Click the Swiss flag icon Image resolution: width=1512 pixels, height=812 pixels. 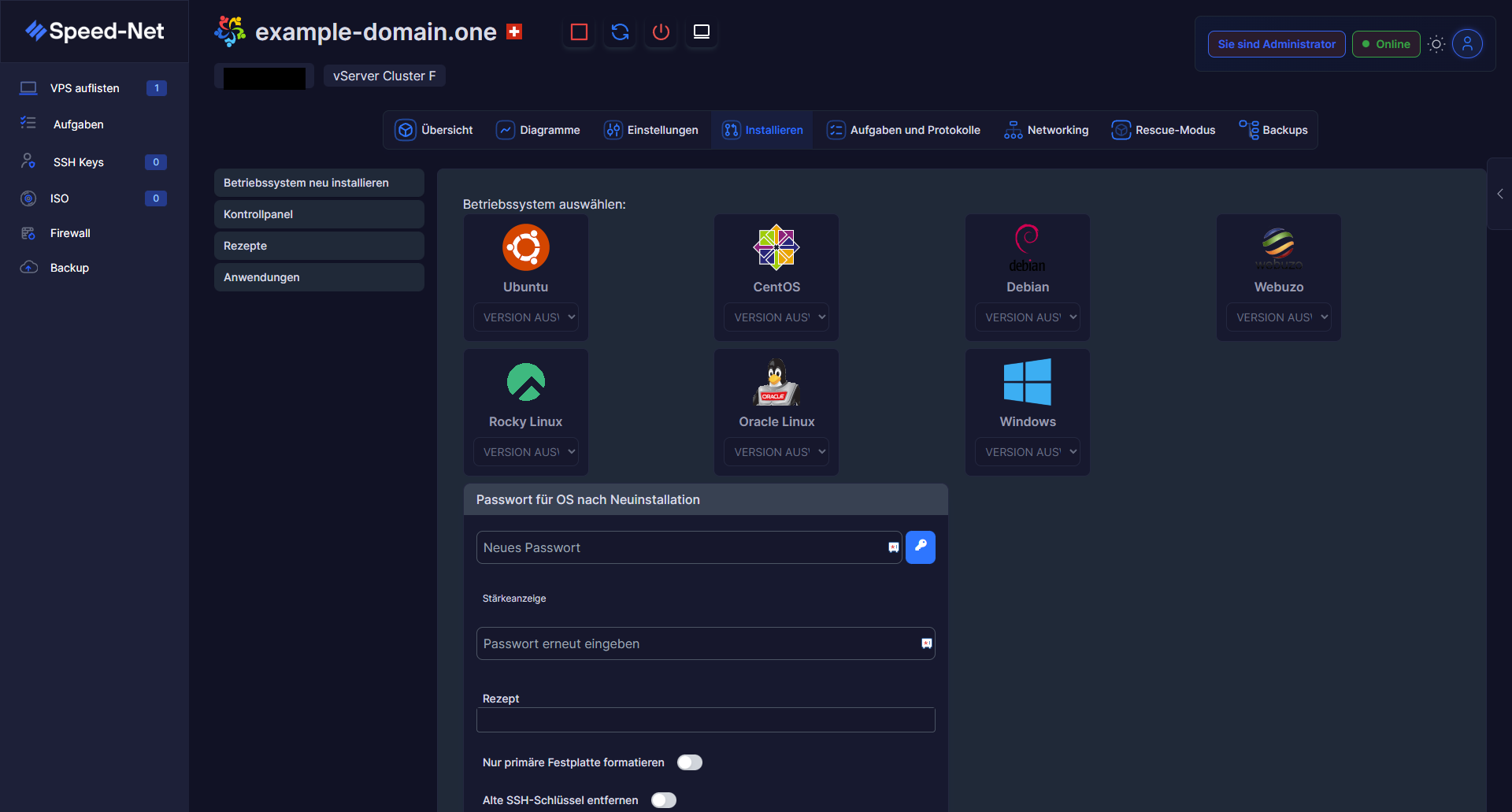[514, 32]
